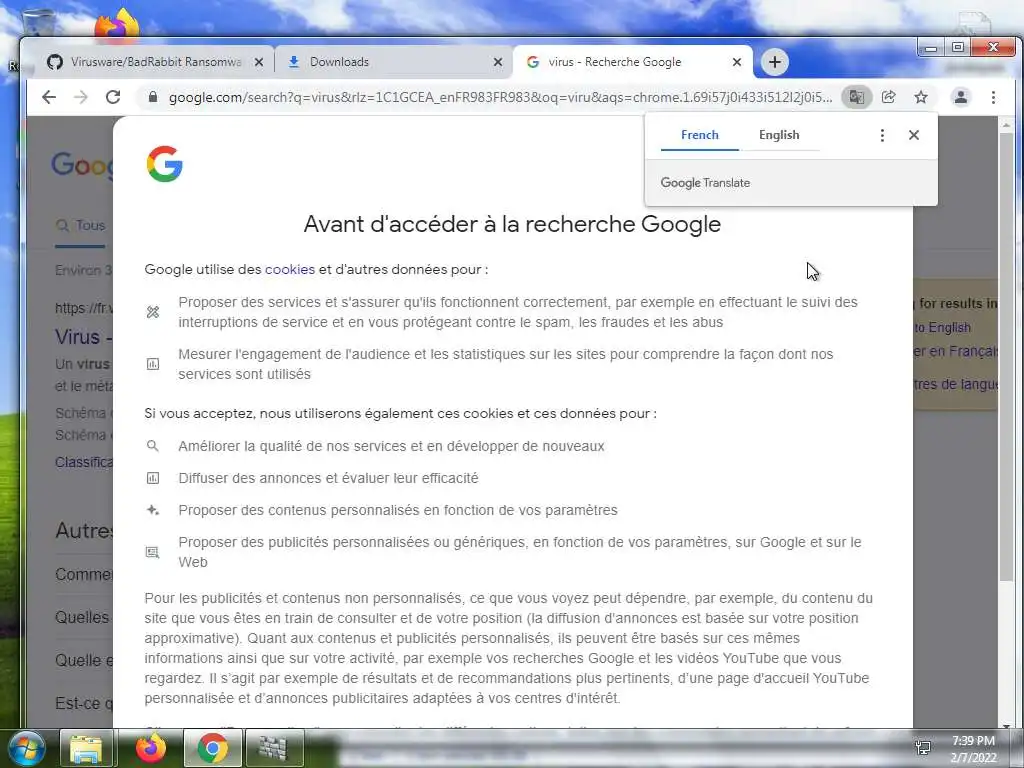Image resolution: width=1024 pixels, height=768 pixels.
Task: Select the virus - Recherche Google tab
Action: pos(632,62)
